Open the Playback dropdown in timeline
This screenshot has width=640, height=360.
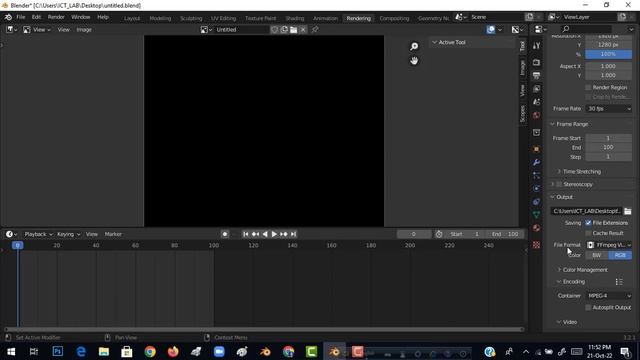click(38, 234)
